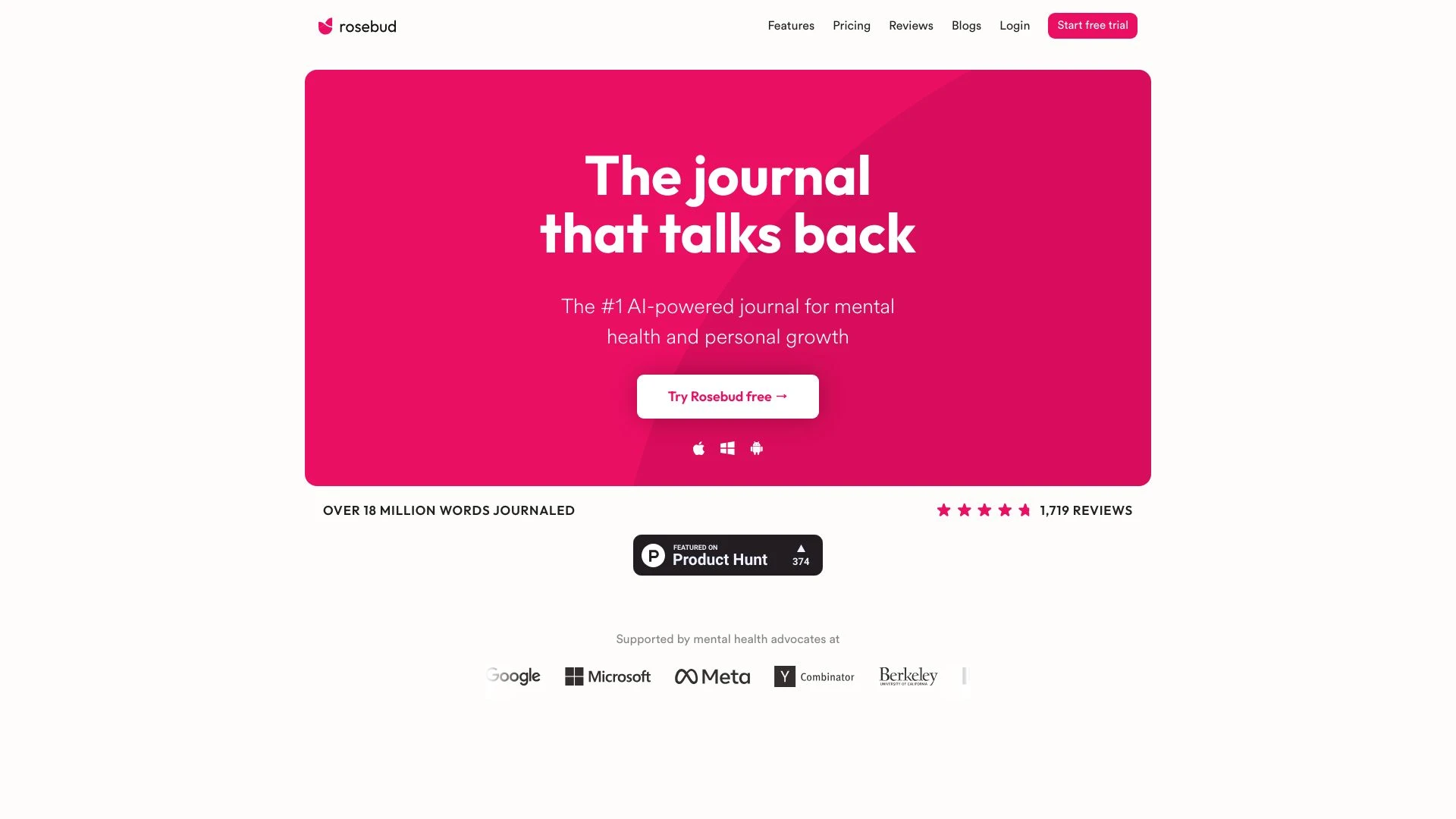
Task: Click the Pricing navigation link
Action: pyautogui.click(x=851, y=25)
